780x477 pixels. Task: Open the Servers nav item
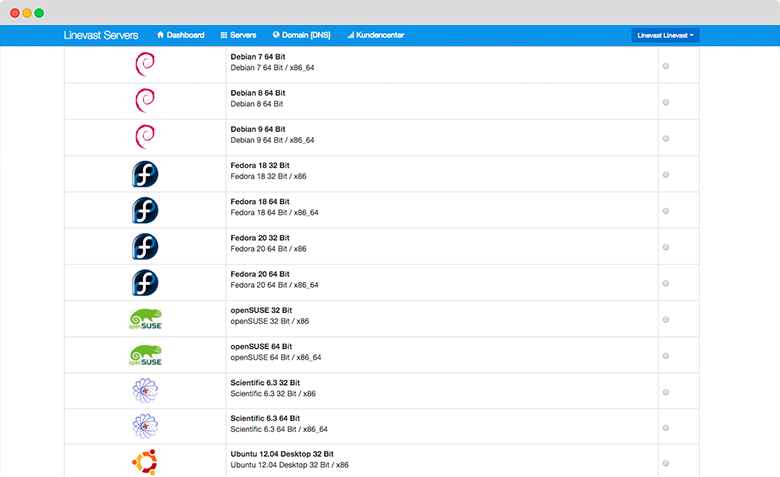(238, 35)
